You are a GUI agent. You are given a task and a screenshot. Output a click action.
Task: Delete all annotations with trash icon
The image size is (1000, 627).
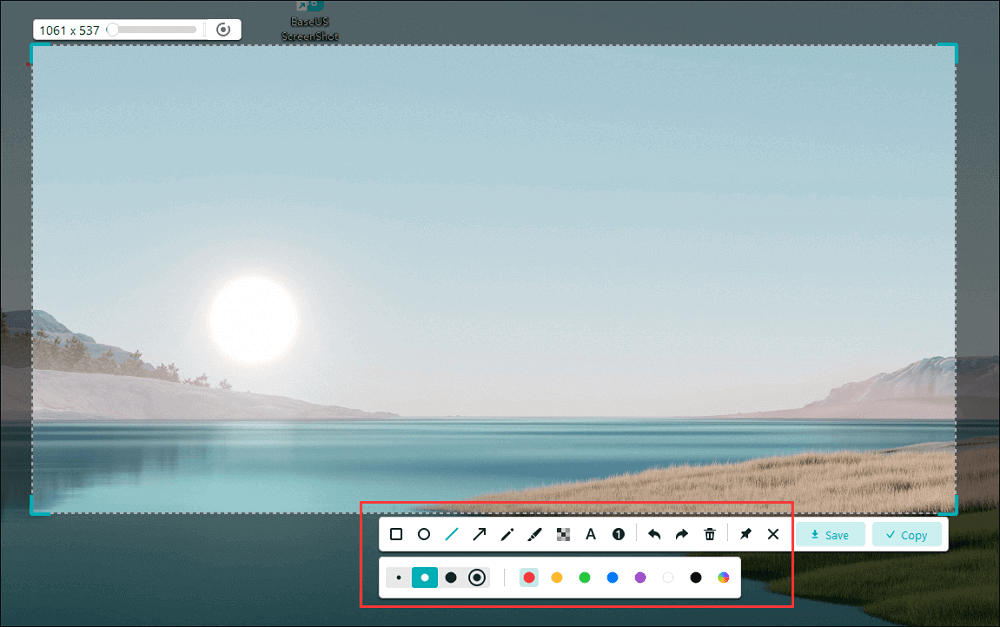[709, 534]
